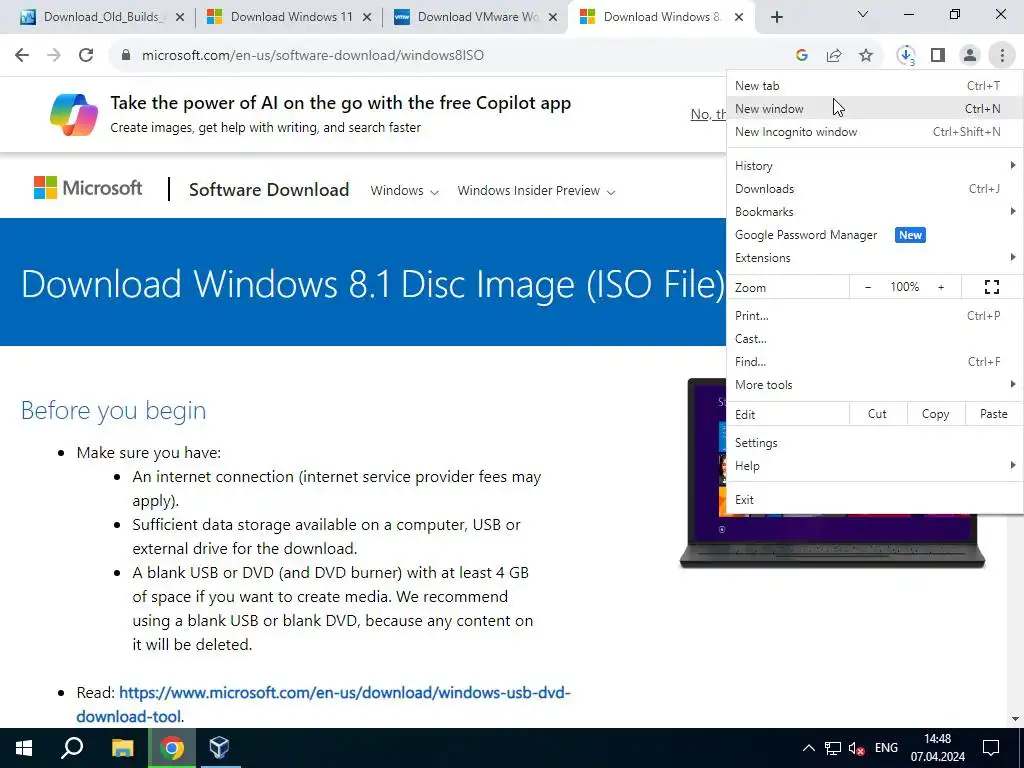1024x768 pixels.
Task: Decrease zoom with the minus button
Action: click(868, 287)
